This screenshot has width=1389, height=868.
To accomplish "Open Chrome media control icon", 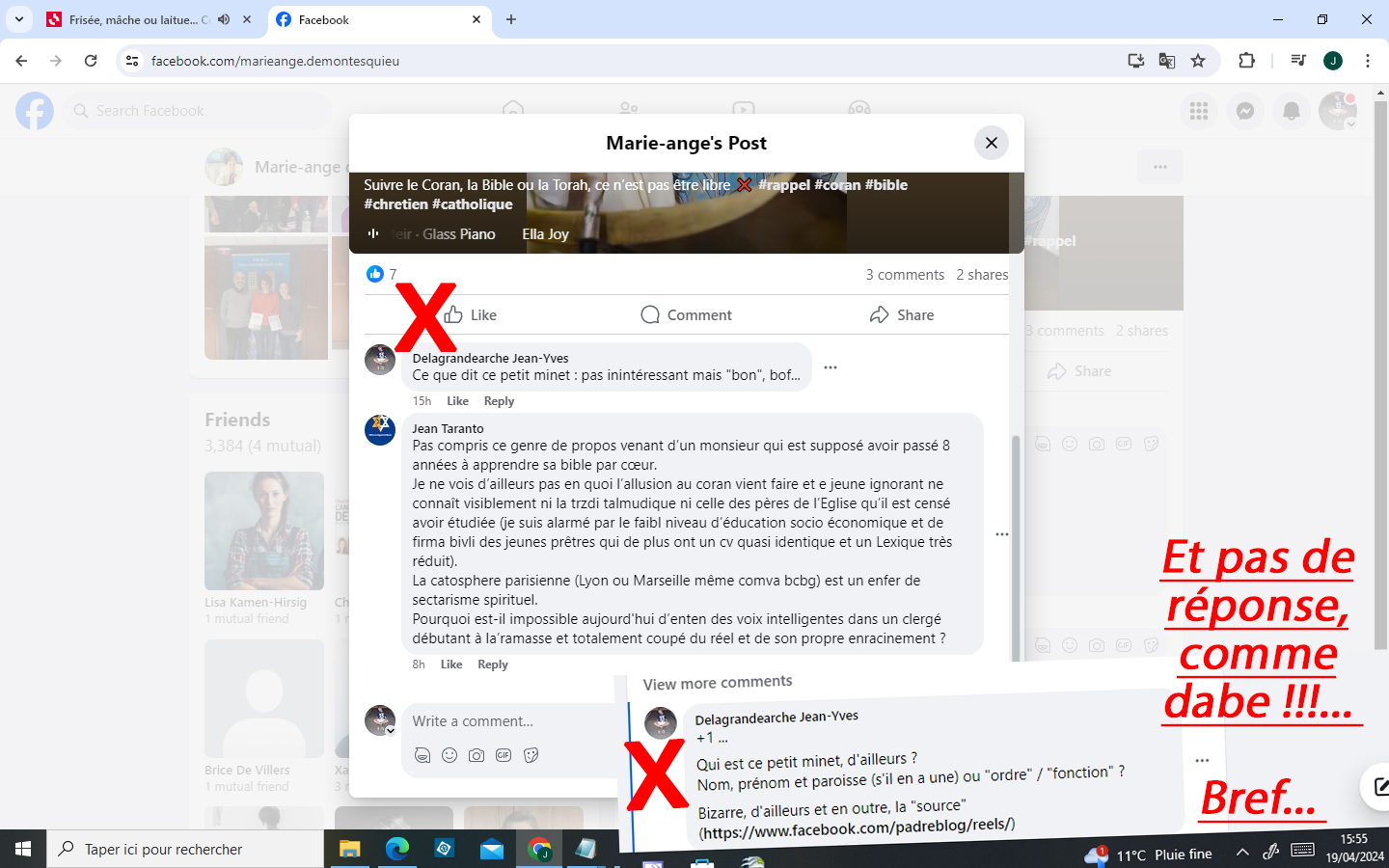I will pos(1298,61).
